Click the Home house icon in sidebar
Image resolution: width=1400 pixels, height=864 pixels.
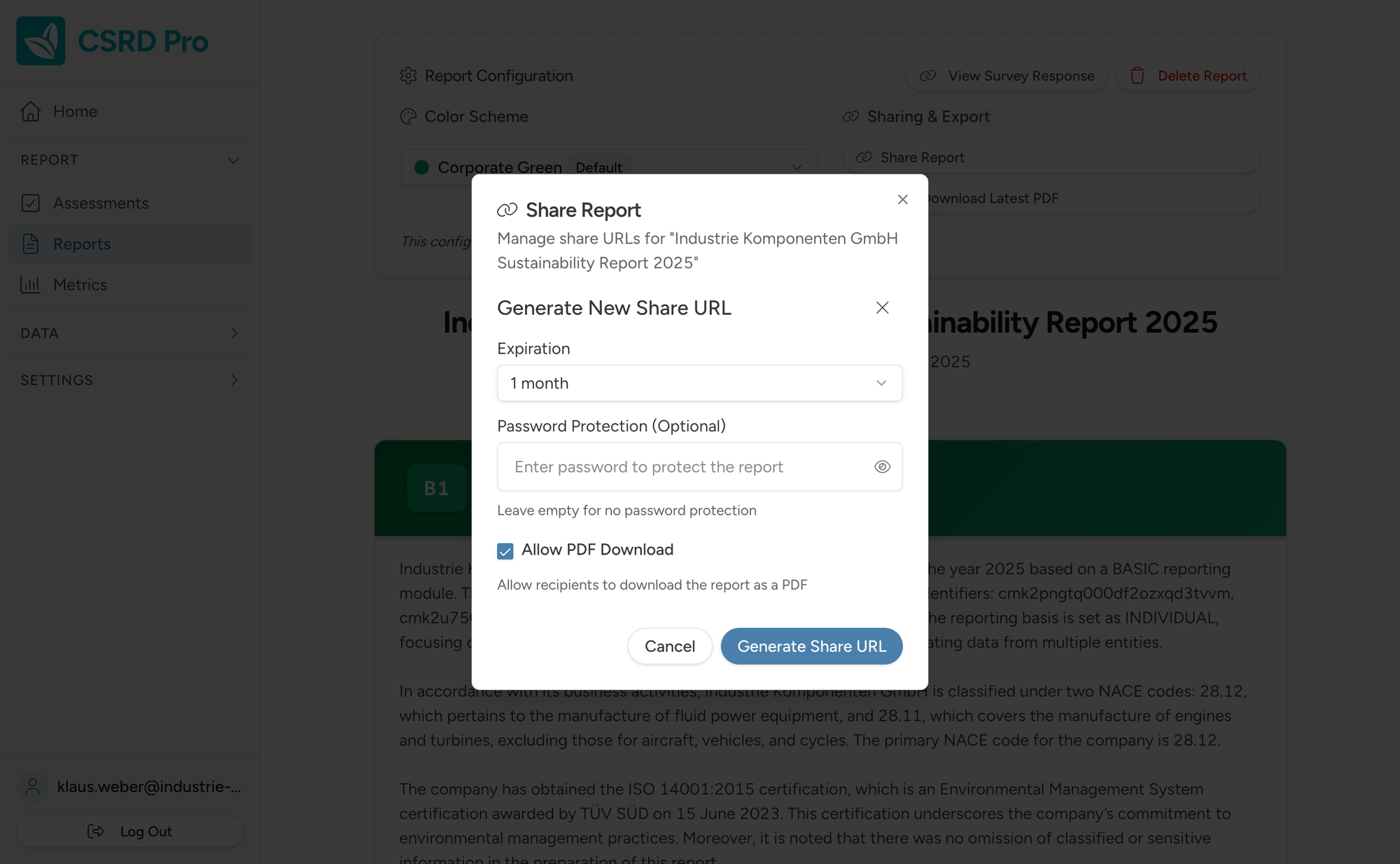(31, 111)
